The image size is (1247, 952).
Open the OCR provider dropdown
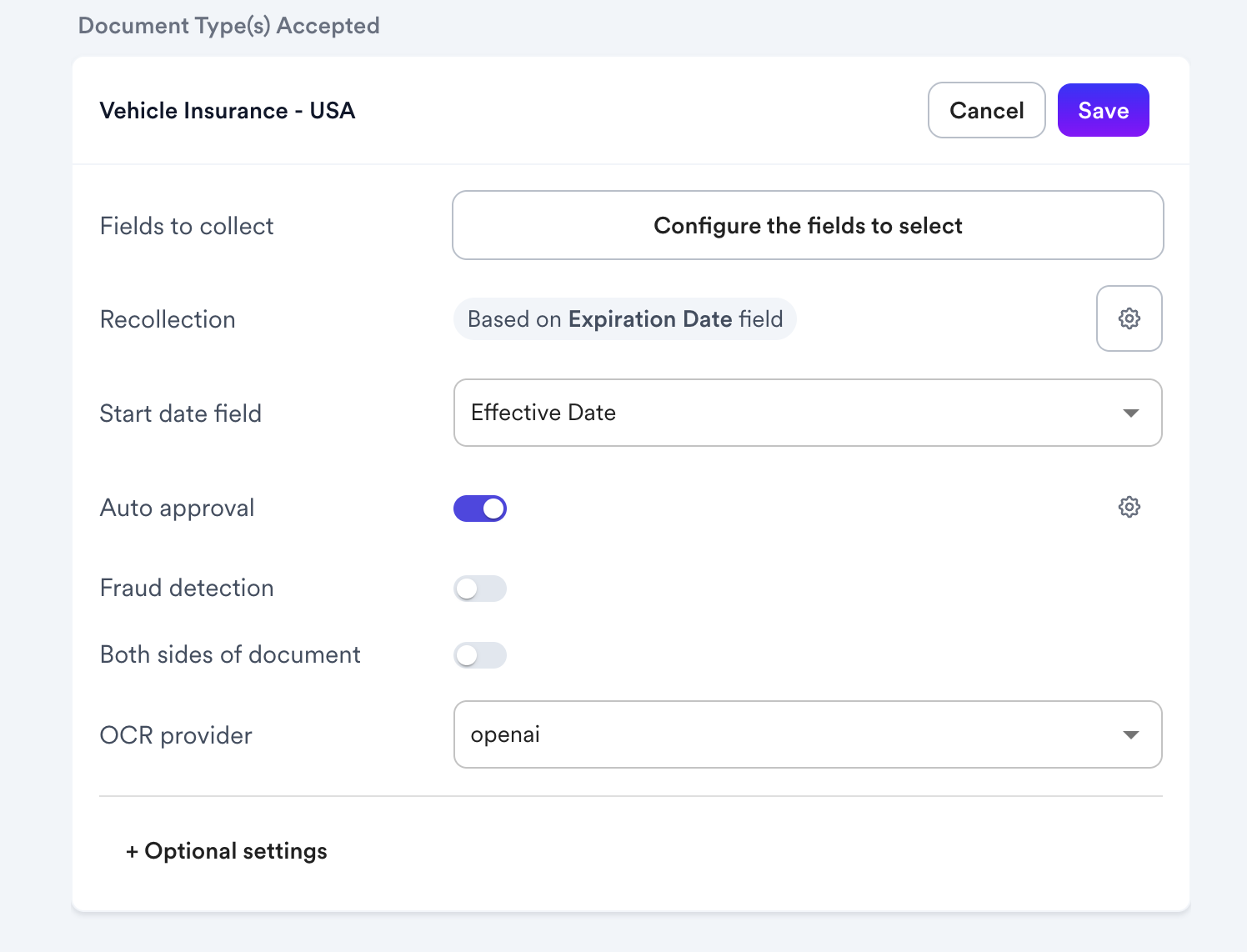click(808, 734)
